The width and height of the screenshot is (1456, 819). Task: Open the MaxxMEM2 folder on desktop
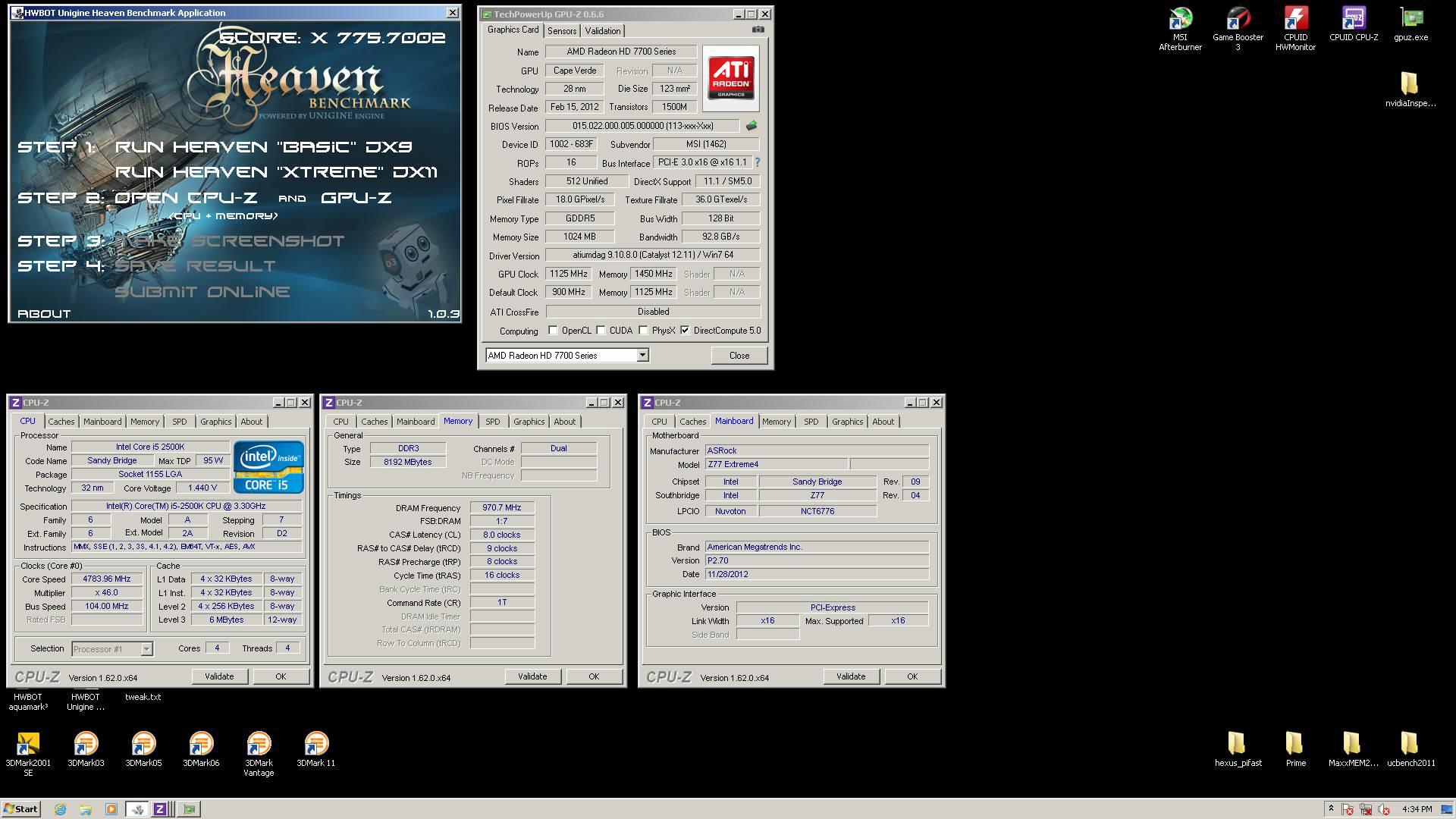[x=1353, y=750]
